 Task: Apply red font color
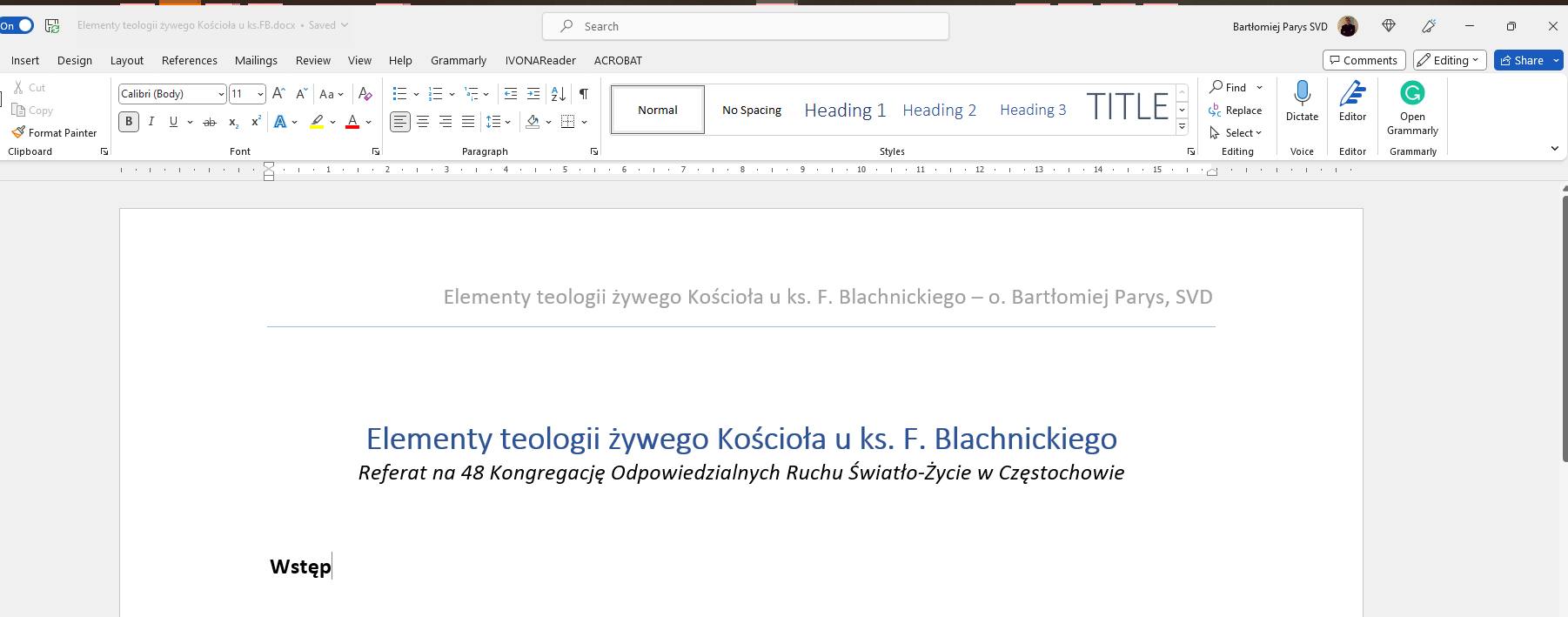[352, 122]
